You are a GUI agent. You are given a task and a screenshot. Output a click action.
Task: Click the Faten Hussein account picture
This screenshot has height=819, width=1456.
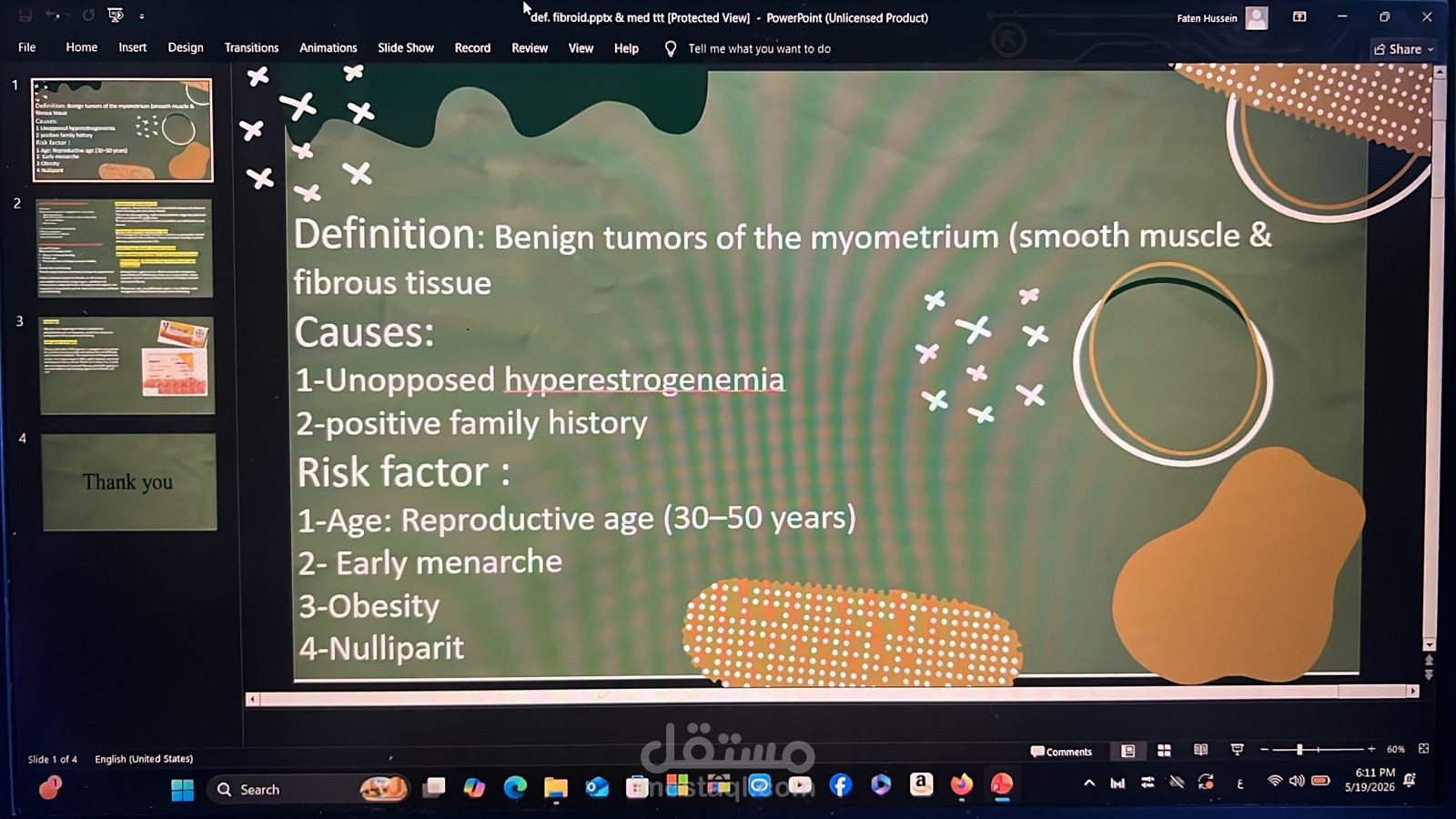1257,17
